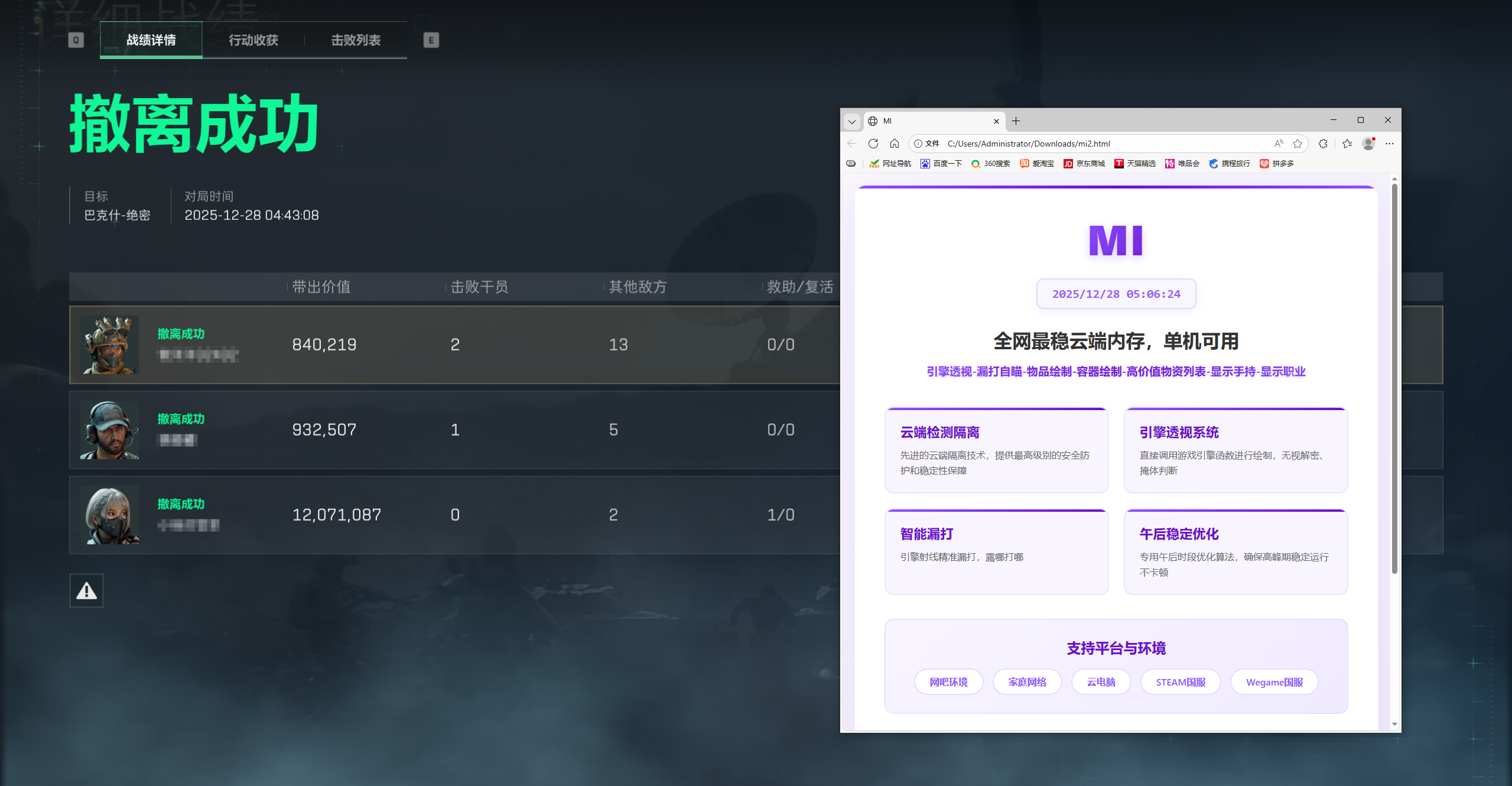
Task: Open Browser essentials panel
Action: [1323, 143]
